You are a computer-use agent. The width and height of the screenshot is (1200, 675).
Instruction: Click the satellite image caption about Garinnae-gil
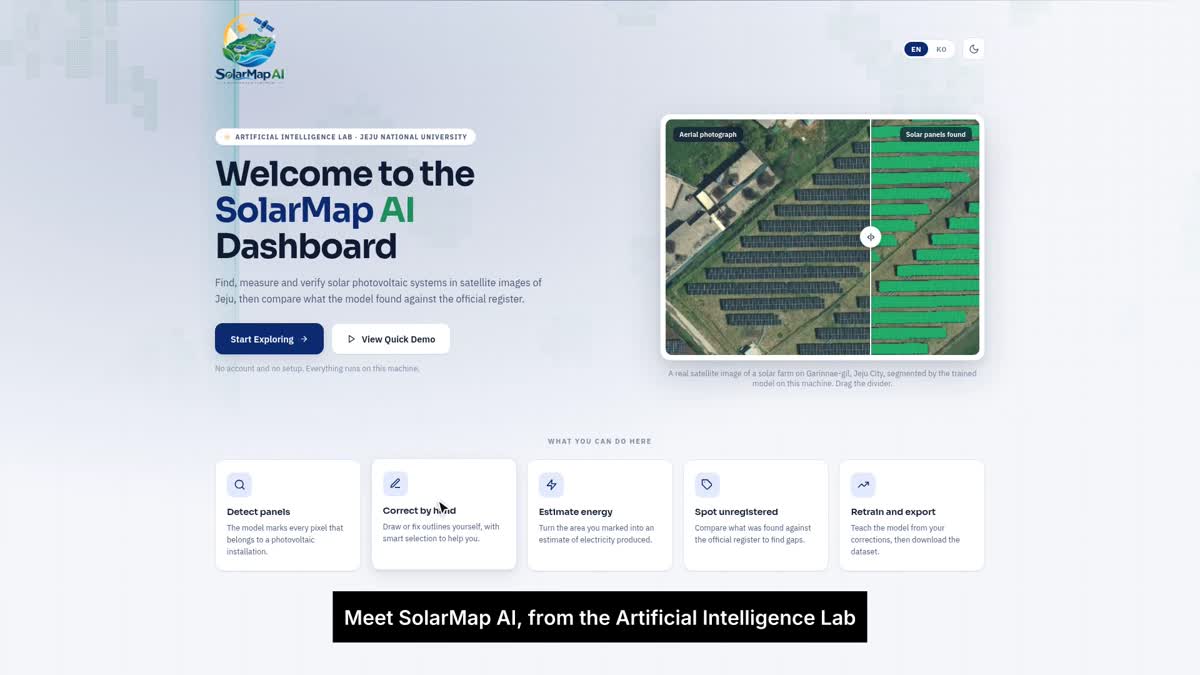[x=822, y=378]
